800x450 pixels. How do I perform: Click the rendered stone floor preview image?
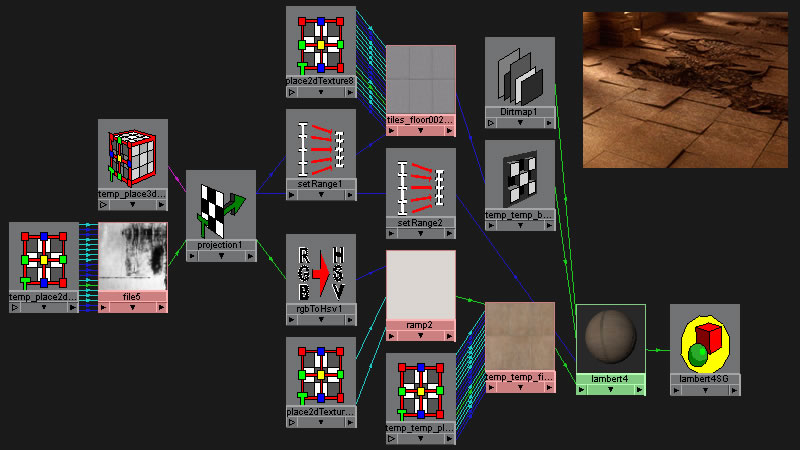[685, 89]
